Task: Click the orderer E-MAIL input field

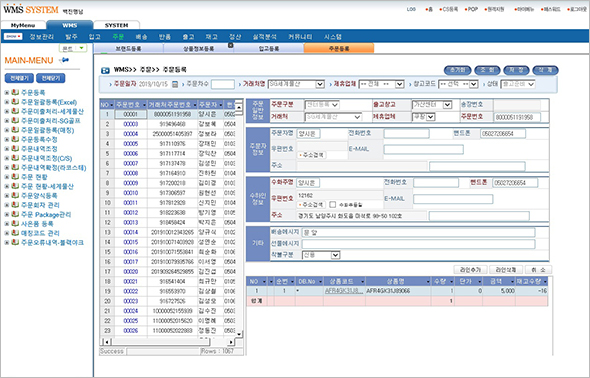Action: click(x=423, y=149)
